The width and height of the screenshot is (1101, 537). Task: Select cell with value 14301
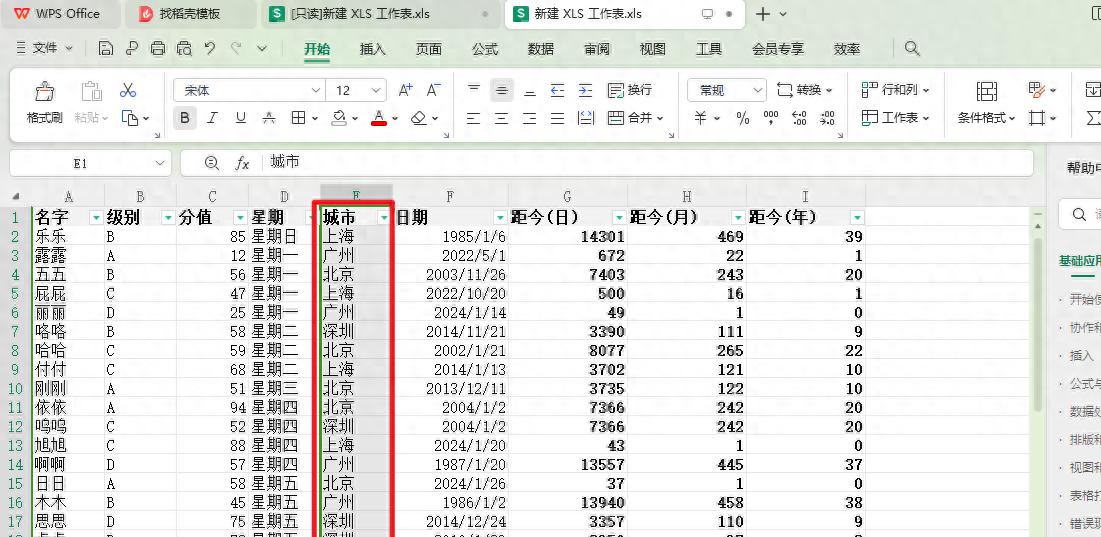[x=568, y=237]
